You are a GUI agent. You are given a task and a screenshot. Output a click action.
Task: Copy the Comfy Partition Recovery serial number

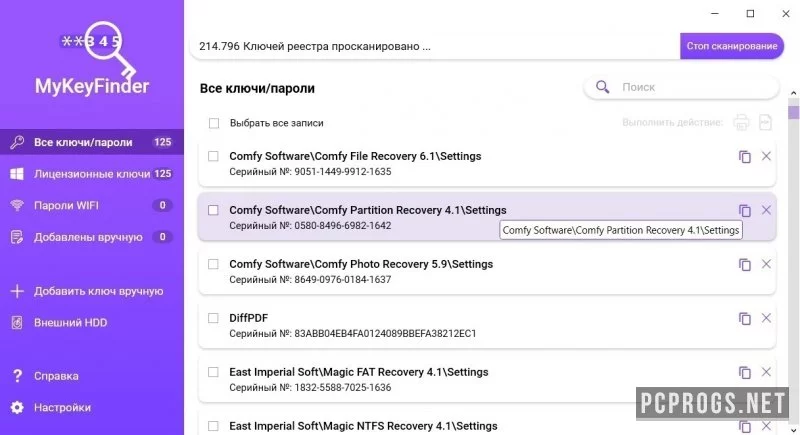click(x=744, y=210)
